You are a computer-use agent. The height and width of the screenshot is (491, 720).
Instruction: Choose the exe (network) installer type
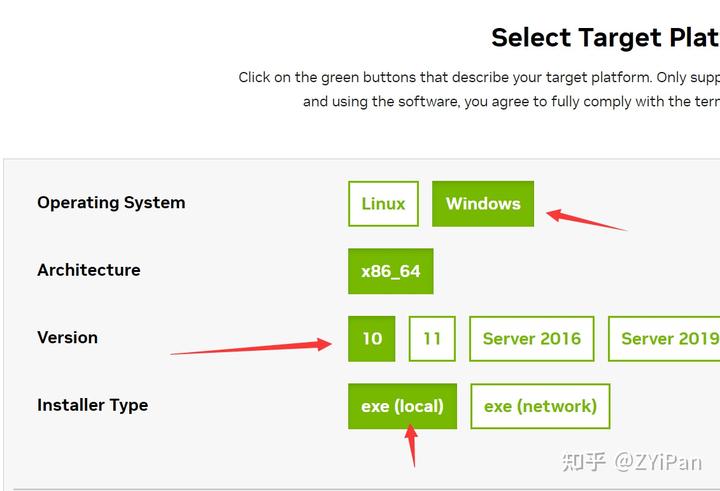point(540,406)
